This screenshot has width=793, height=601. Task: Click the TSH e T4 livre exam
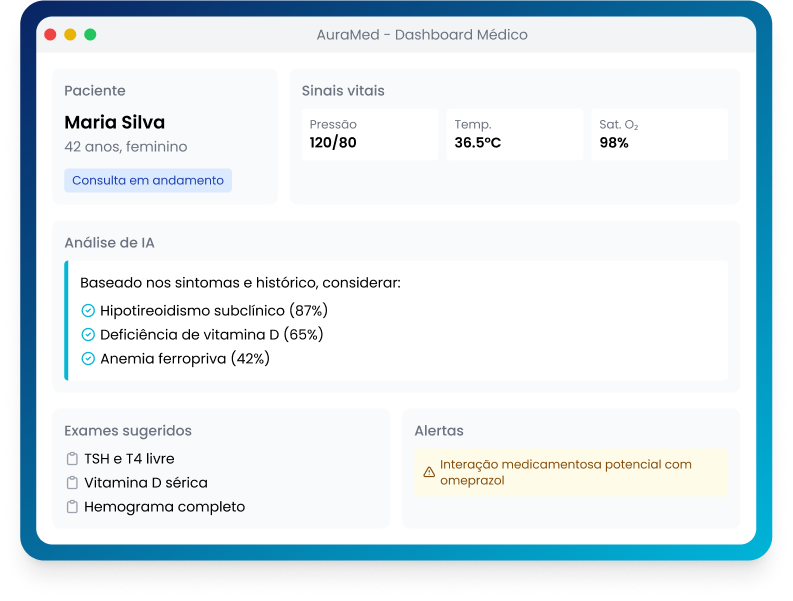[129, 459]
